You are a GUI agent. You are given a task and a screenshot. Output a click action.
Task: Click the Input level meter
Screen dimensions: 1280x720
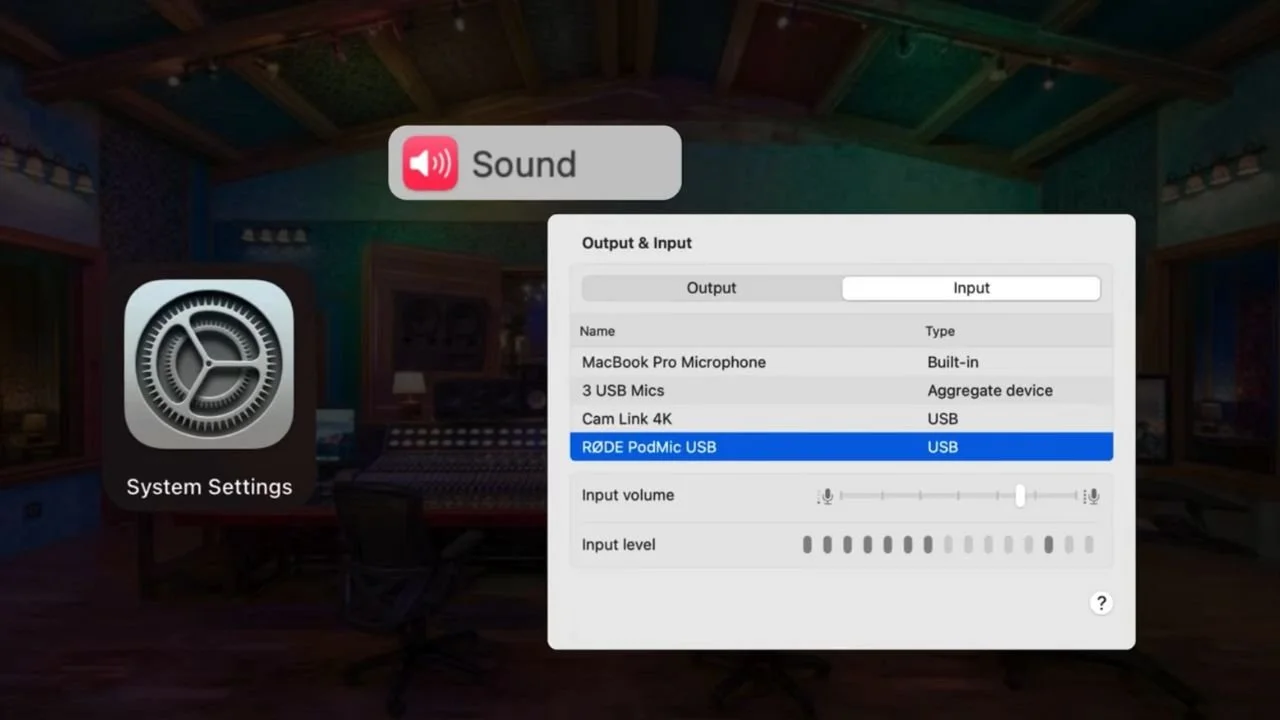[x=948, y=545]
